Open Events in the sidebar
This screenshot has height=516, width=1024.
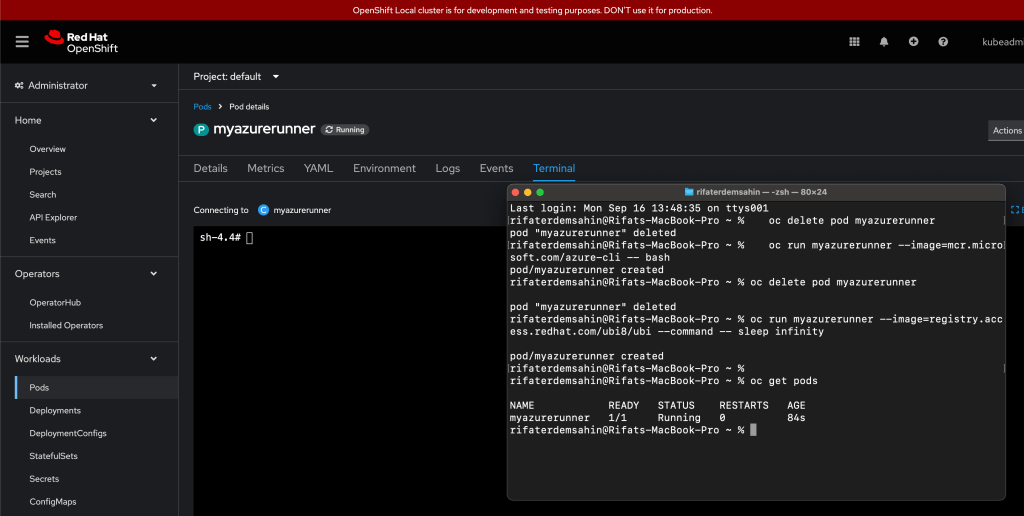[x=42, y=240]
